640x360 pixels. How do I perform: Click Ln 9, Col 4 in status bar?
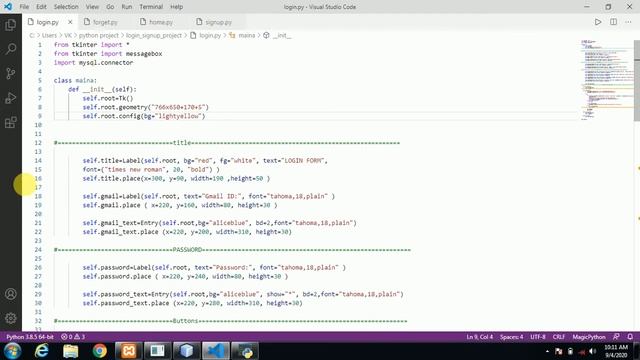tap(480, 337)
